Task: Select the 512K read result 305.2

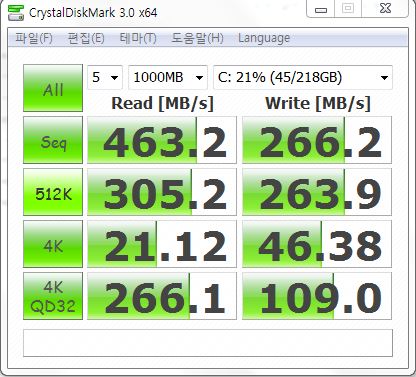Action: point(162,192)
